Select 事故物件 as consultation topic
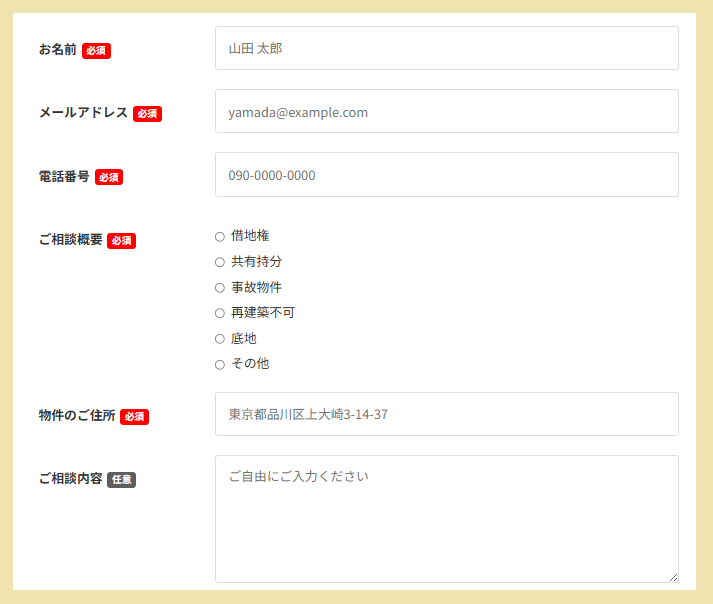 (220, 288)
